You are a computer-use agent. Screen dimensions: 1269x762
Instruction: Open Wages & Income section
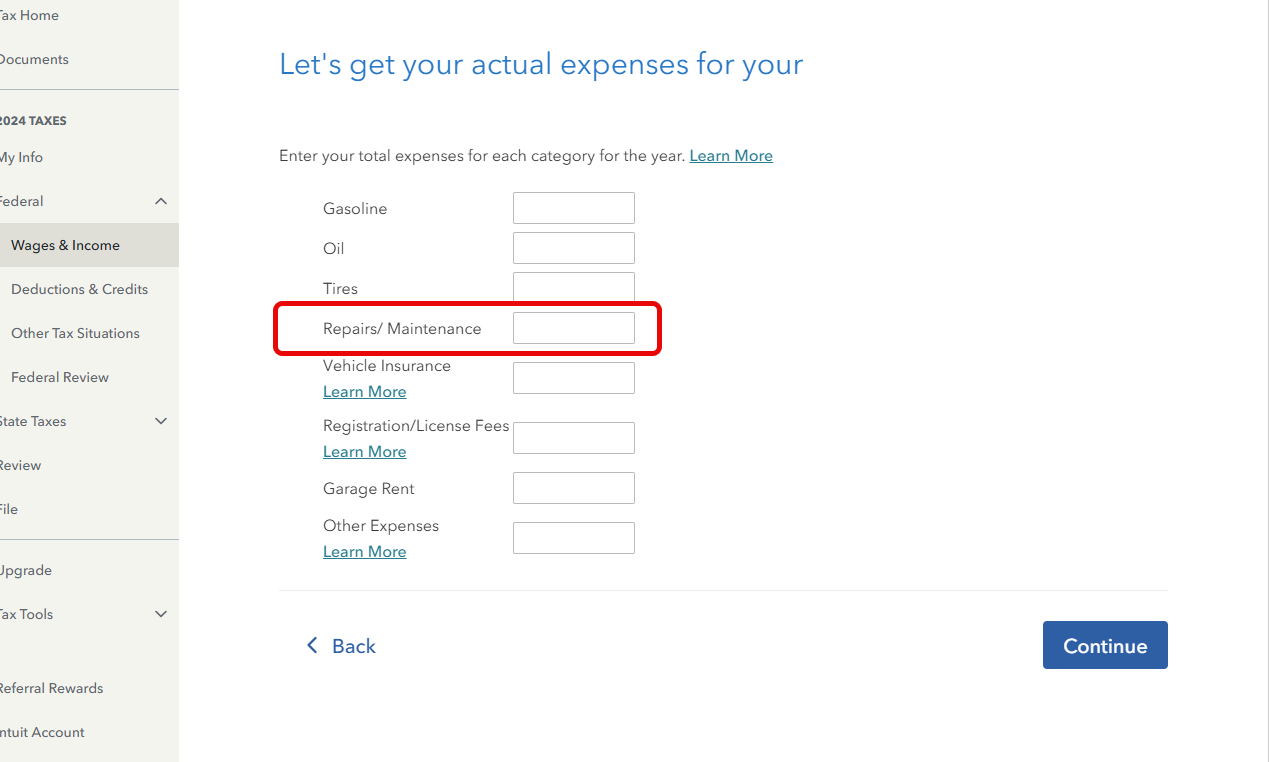[65, 245]
